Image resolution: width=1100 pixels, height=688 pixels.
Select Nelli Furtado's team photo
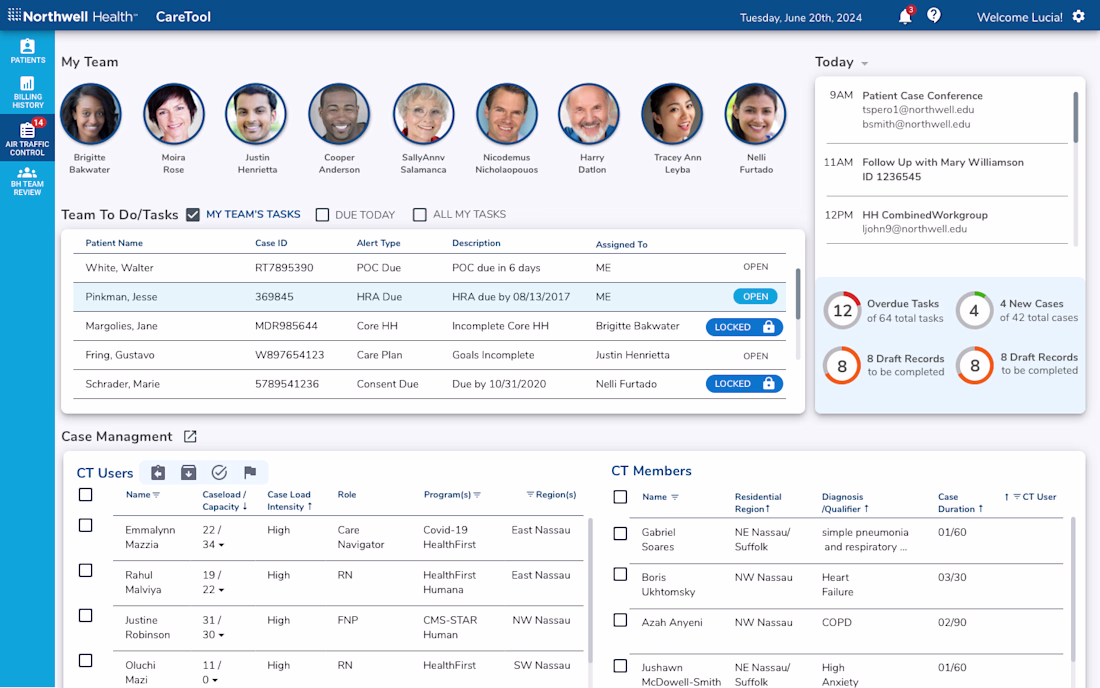coord(755,114)
